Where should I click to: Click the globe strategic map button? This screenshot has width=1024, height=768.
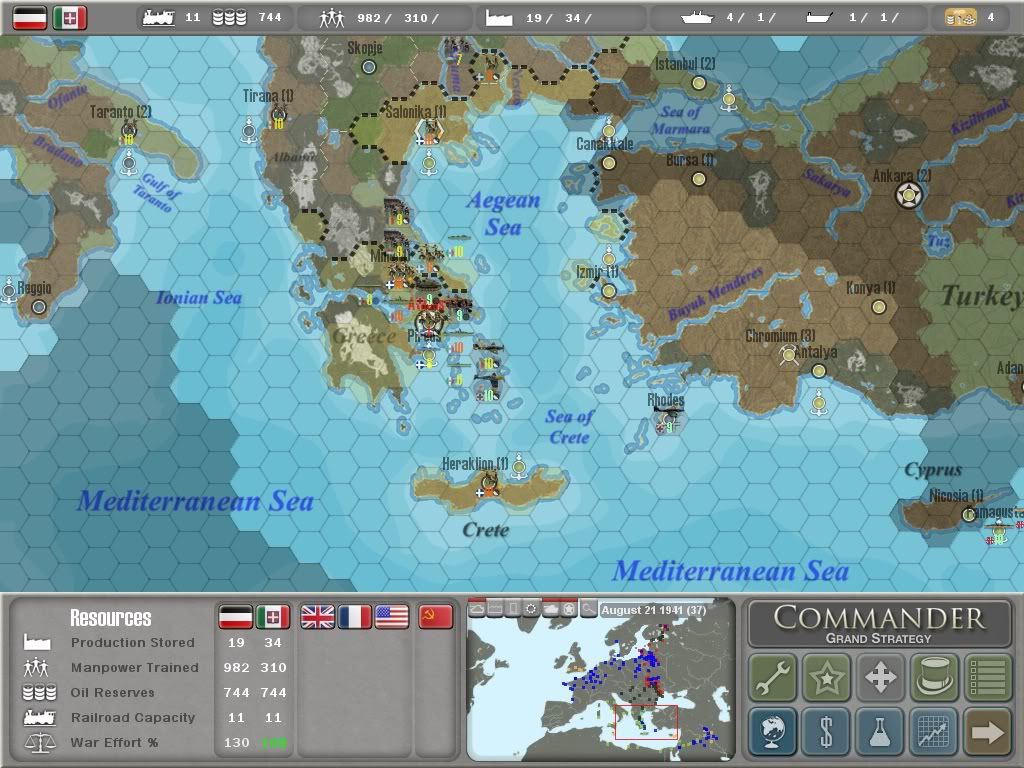coord(773,731)
